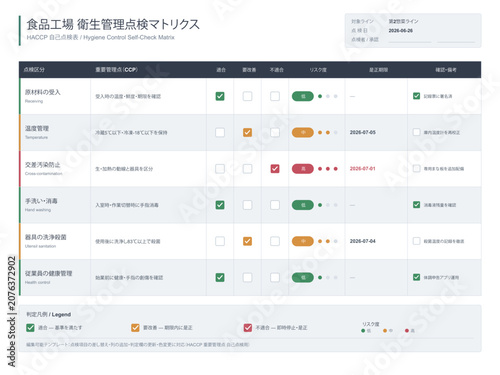
Task: Toggle the orange 要改善 checkbox for 温度管理
Action: [x=247, y=133]
